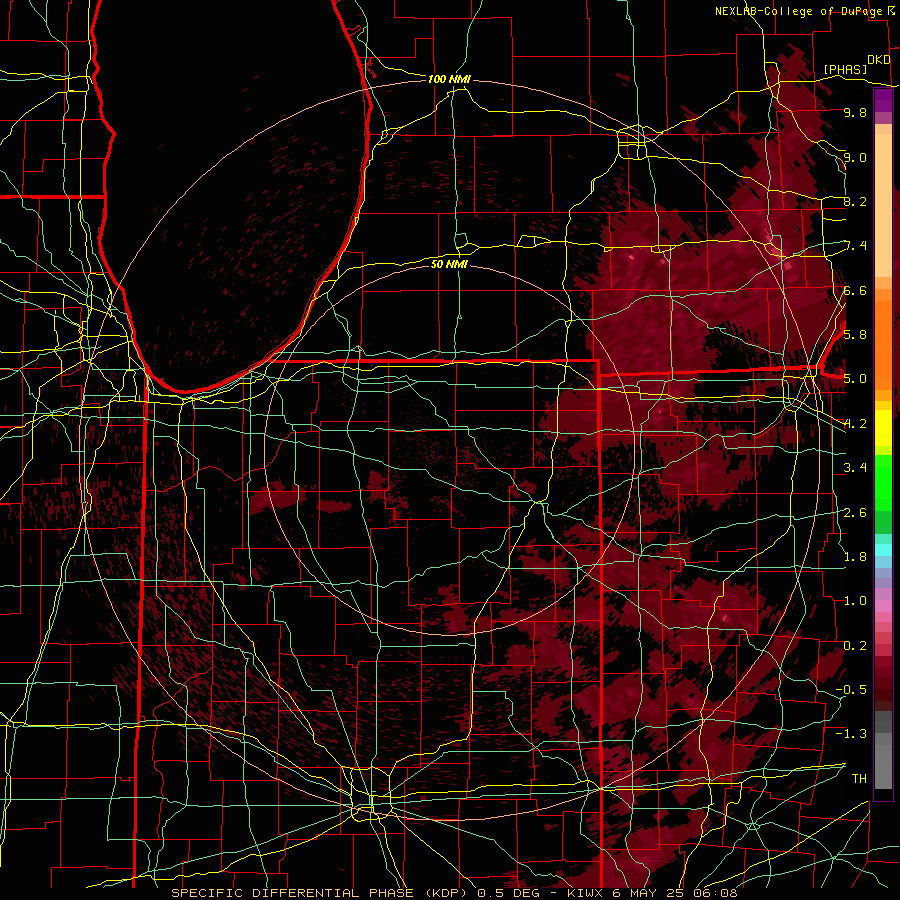Click the [PHAS] legend header
This screenshot has width=900, height=900.
click(x=845, y=69)
